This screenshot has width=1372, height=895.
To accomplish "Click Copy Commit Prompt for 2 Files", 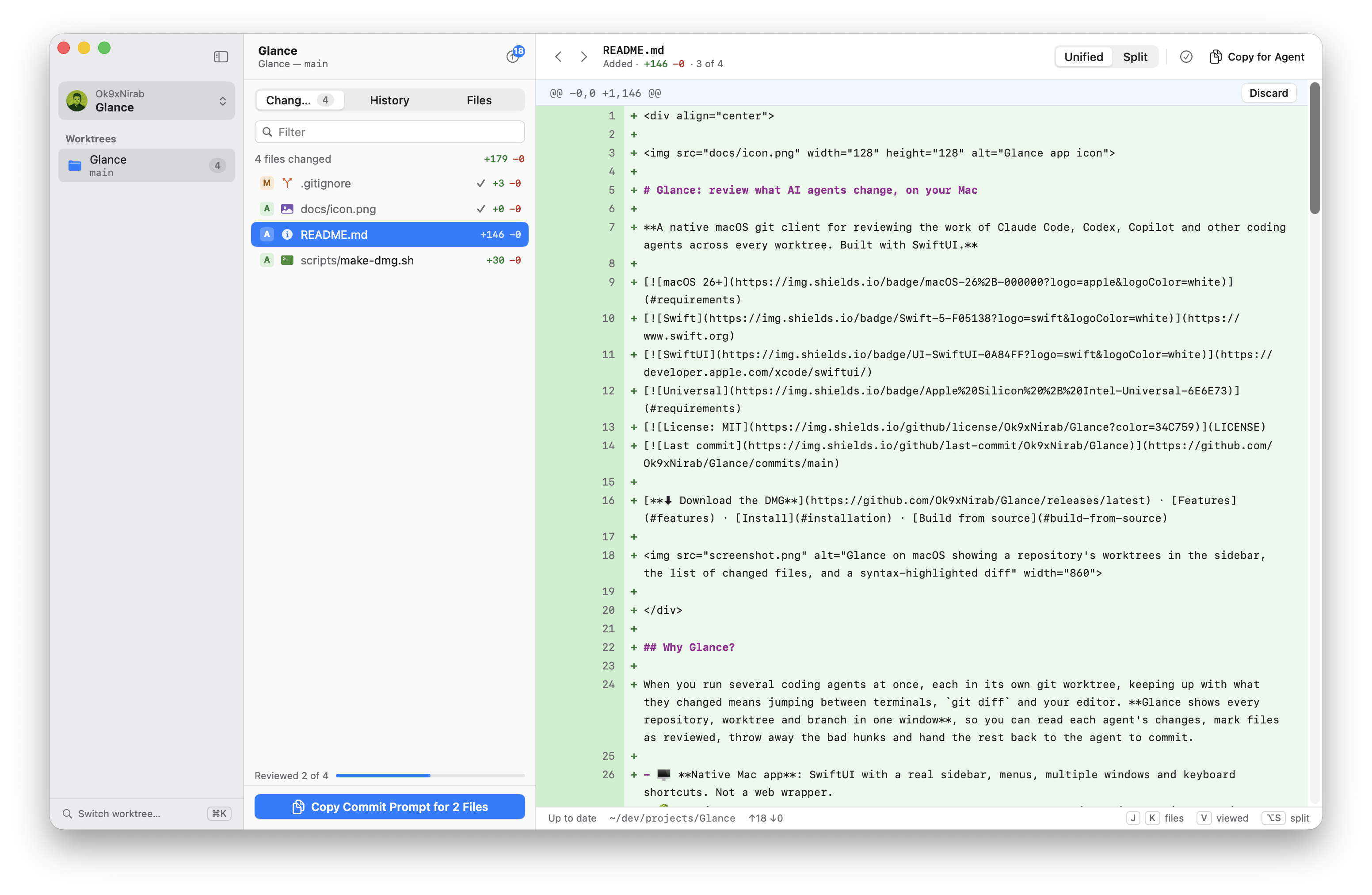I will [390, 807].
